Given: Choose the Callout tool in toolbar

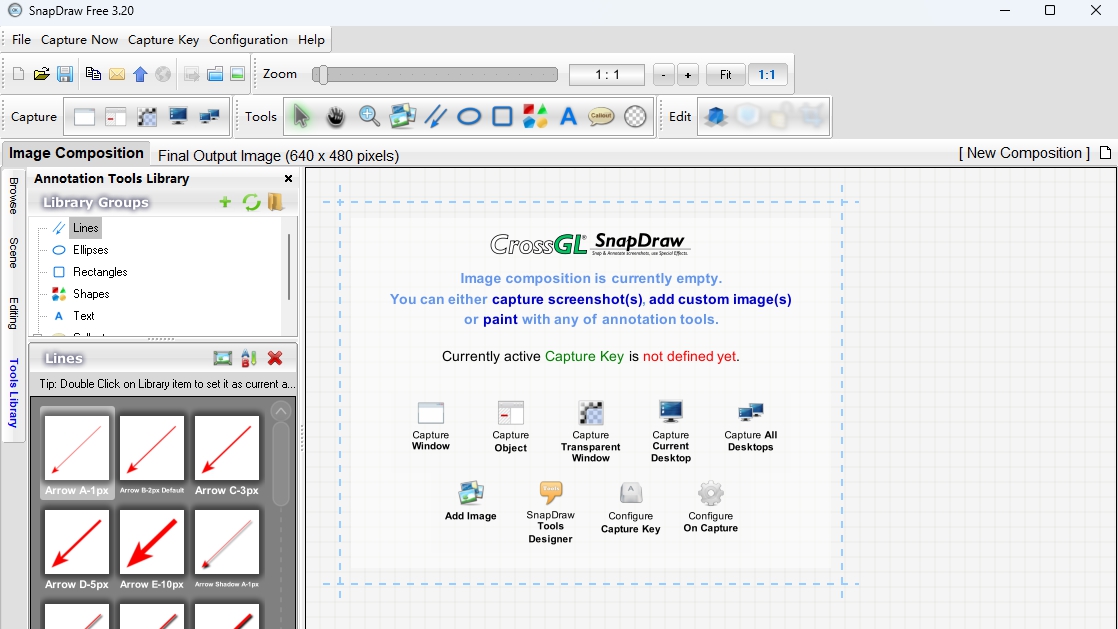Looking at the screenshot, I should click(601, 117).
